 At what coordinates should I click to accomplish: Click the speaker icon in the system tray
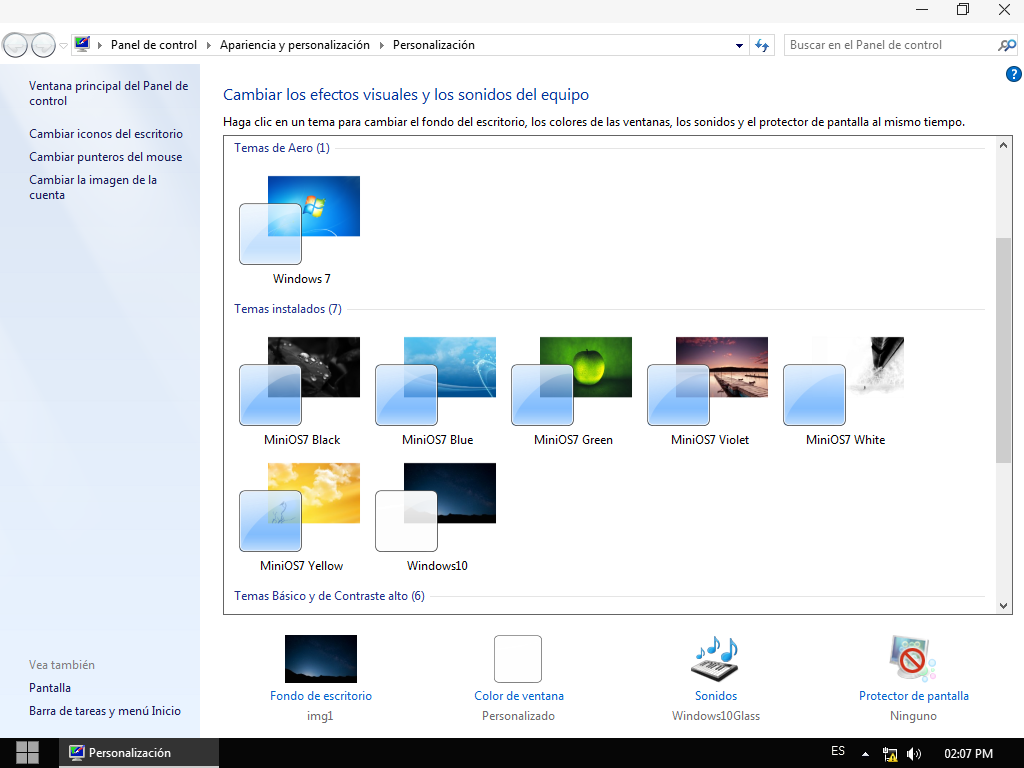(913, 752)
